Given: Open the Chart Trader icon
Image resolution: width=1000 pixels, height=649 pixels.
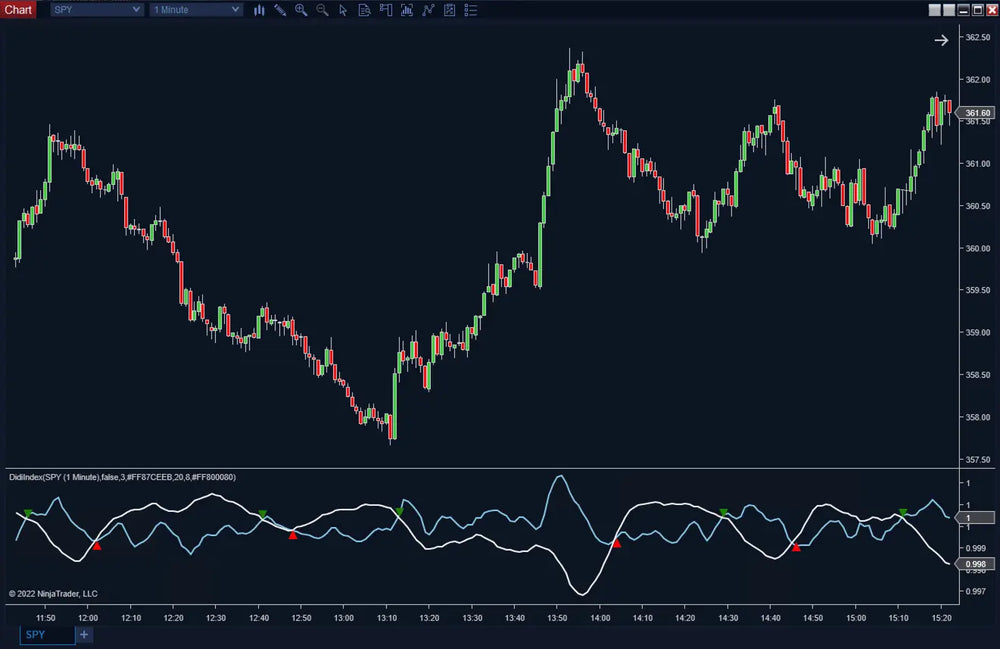Looking at the screenshot, I should point(385,10).
